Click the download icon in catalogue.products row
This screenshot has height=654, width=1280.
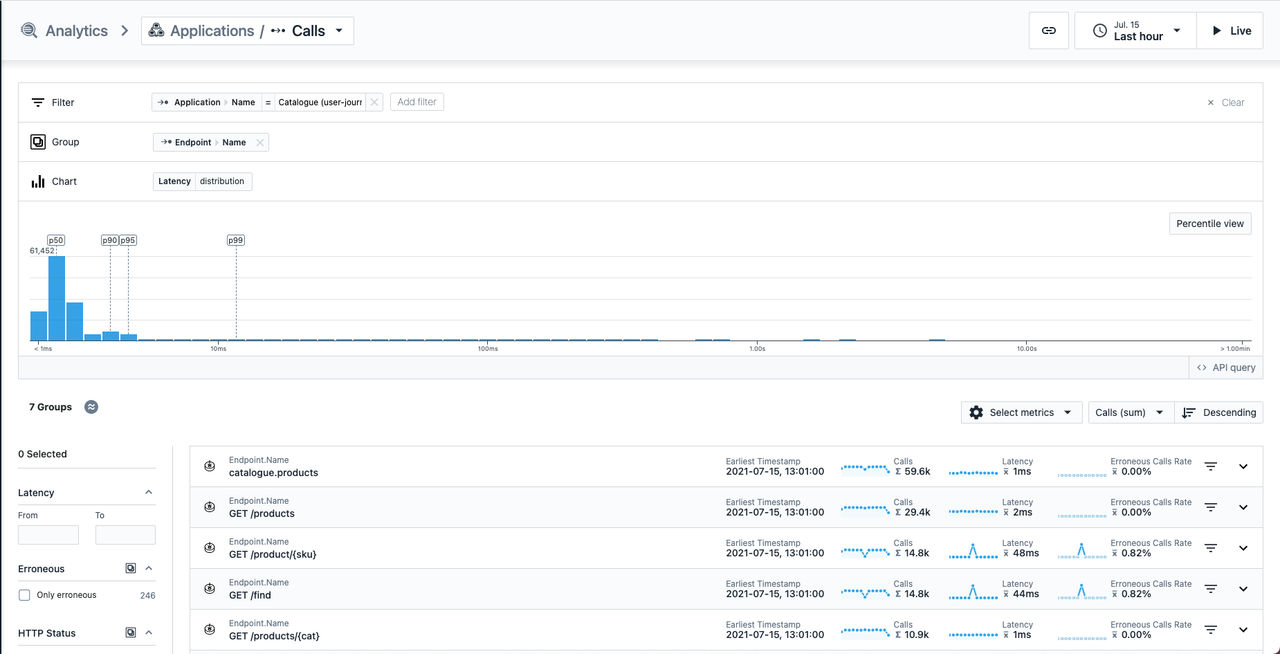(210, 466)
